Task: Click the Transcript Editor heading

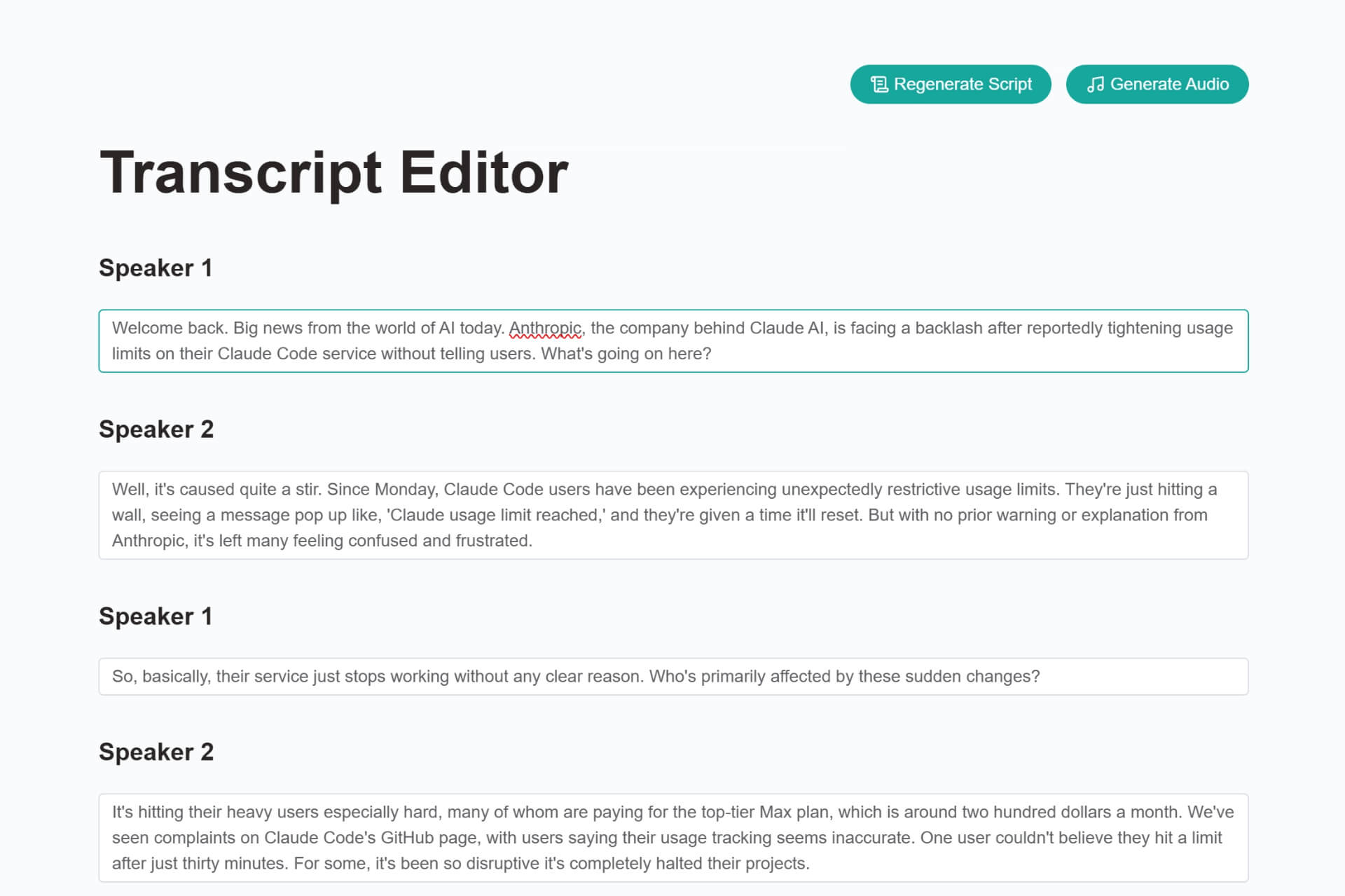Action: click(x=333, y=172)
